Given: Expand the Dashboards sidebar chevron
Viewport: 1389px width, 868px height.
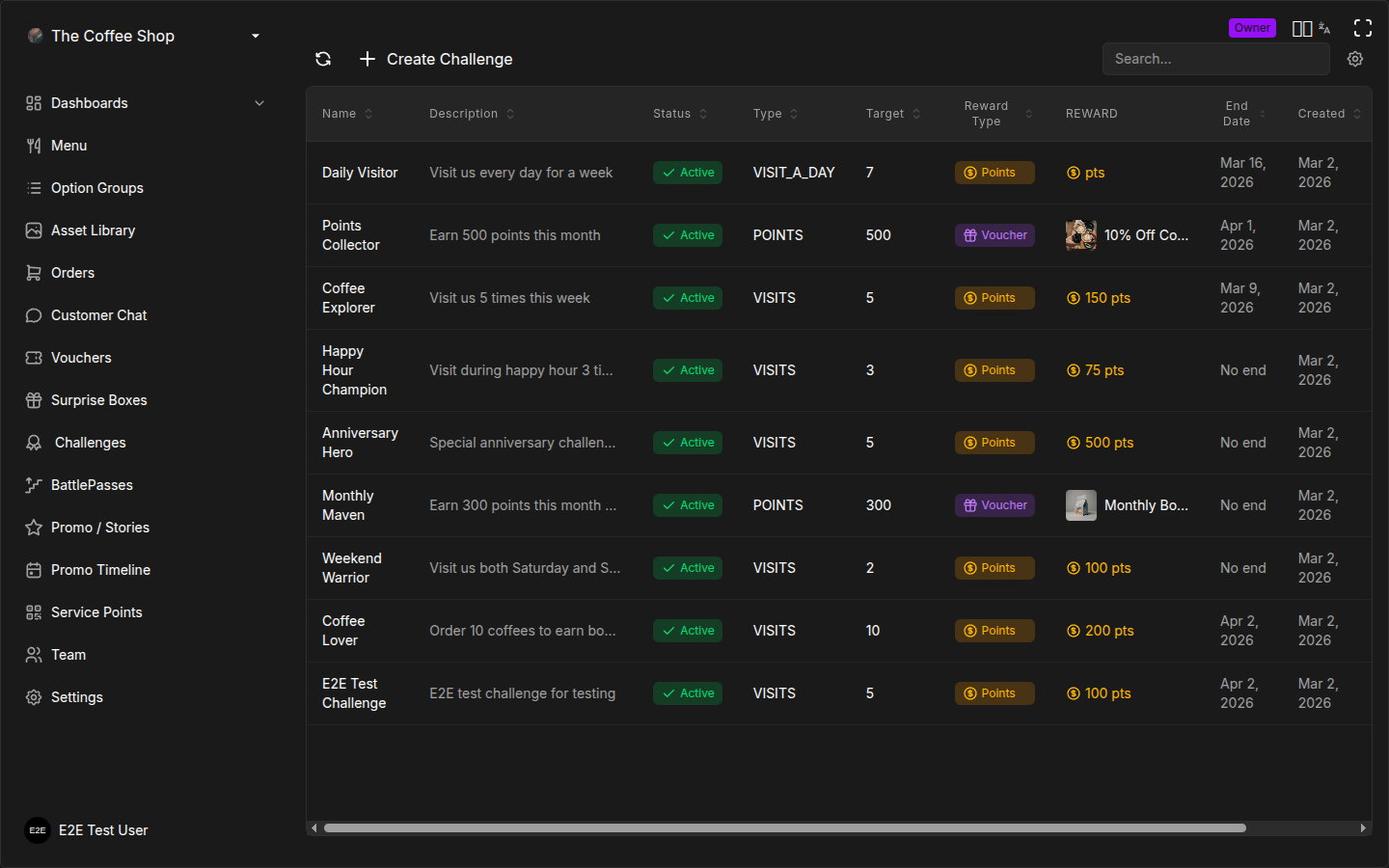Looking at the screenshot, I should 259,103.
